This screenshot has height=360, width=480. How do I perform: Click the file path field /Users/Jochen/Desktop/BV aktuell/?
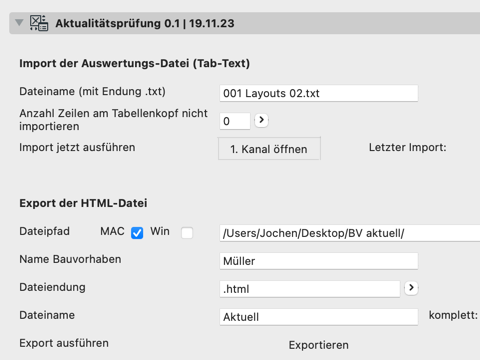(x=350, y=233)
